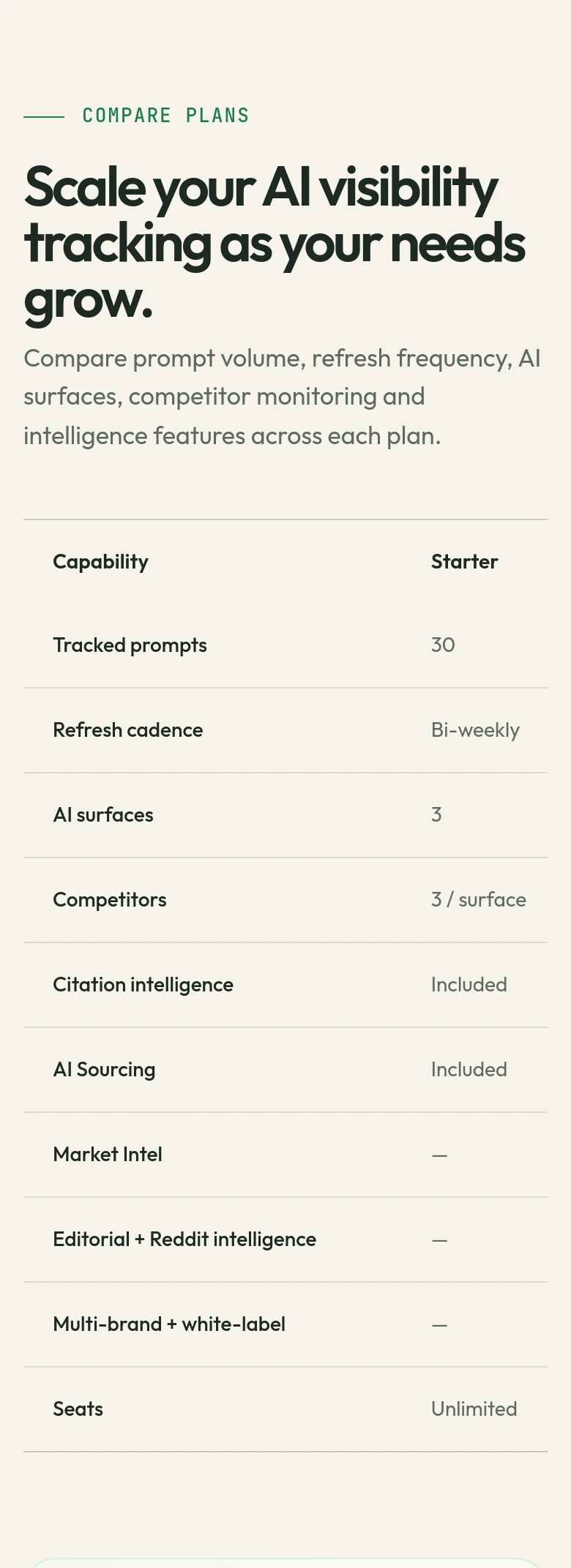This screenshot has width=571, height=1568.
Task: Click the 3 / surface competitors value
Action: (x=478, y=900)
